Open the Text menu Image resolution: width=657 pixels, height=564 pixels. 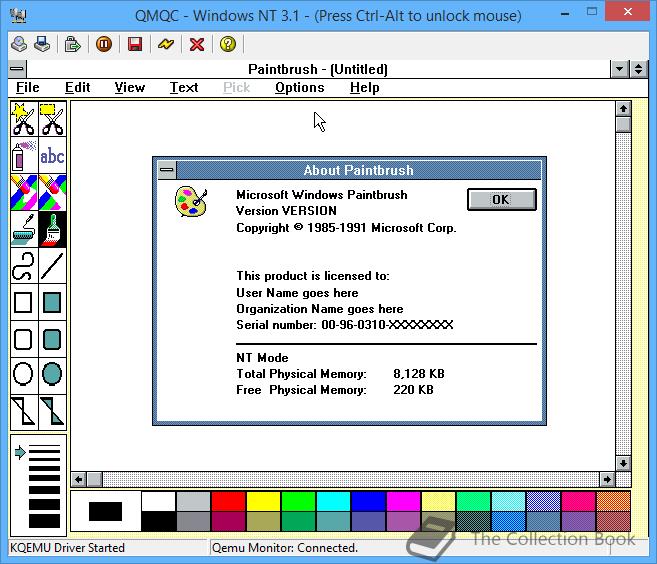184,88
